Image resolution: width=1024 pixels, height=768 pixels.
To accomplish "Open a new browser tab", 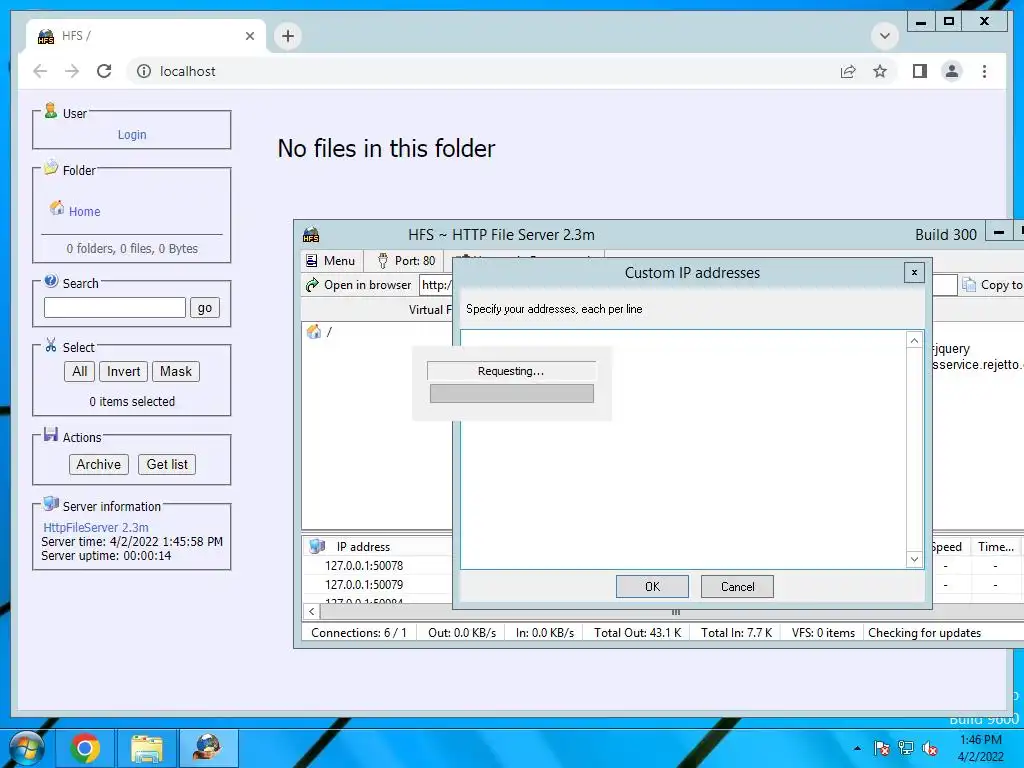I will click(x=288, y=36).
